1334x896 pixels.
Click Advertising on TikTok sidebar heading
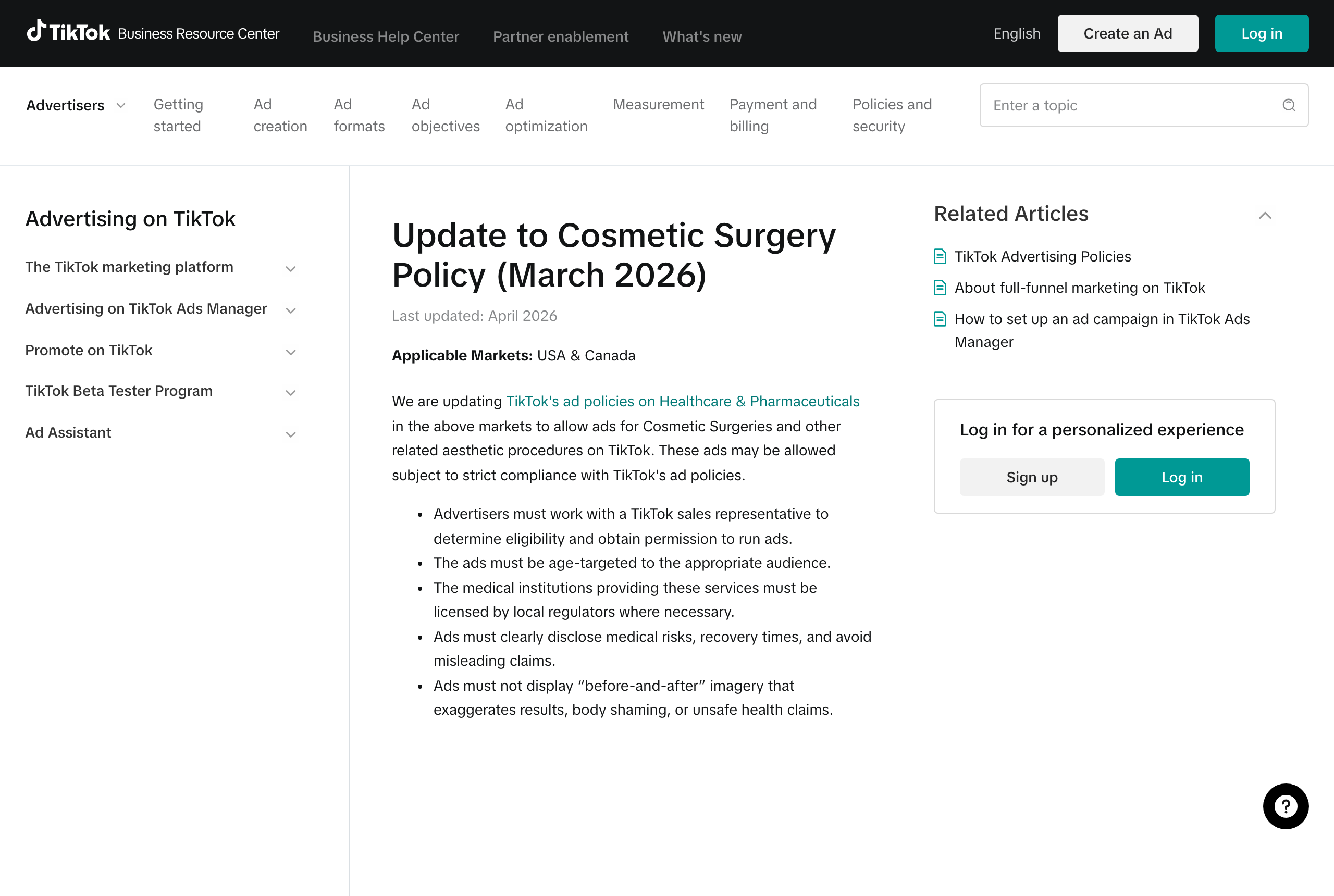click(x=130, y=219)
